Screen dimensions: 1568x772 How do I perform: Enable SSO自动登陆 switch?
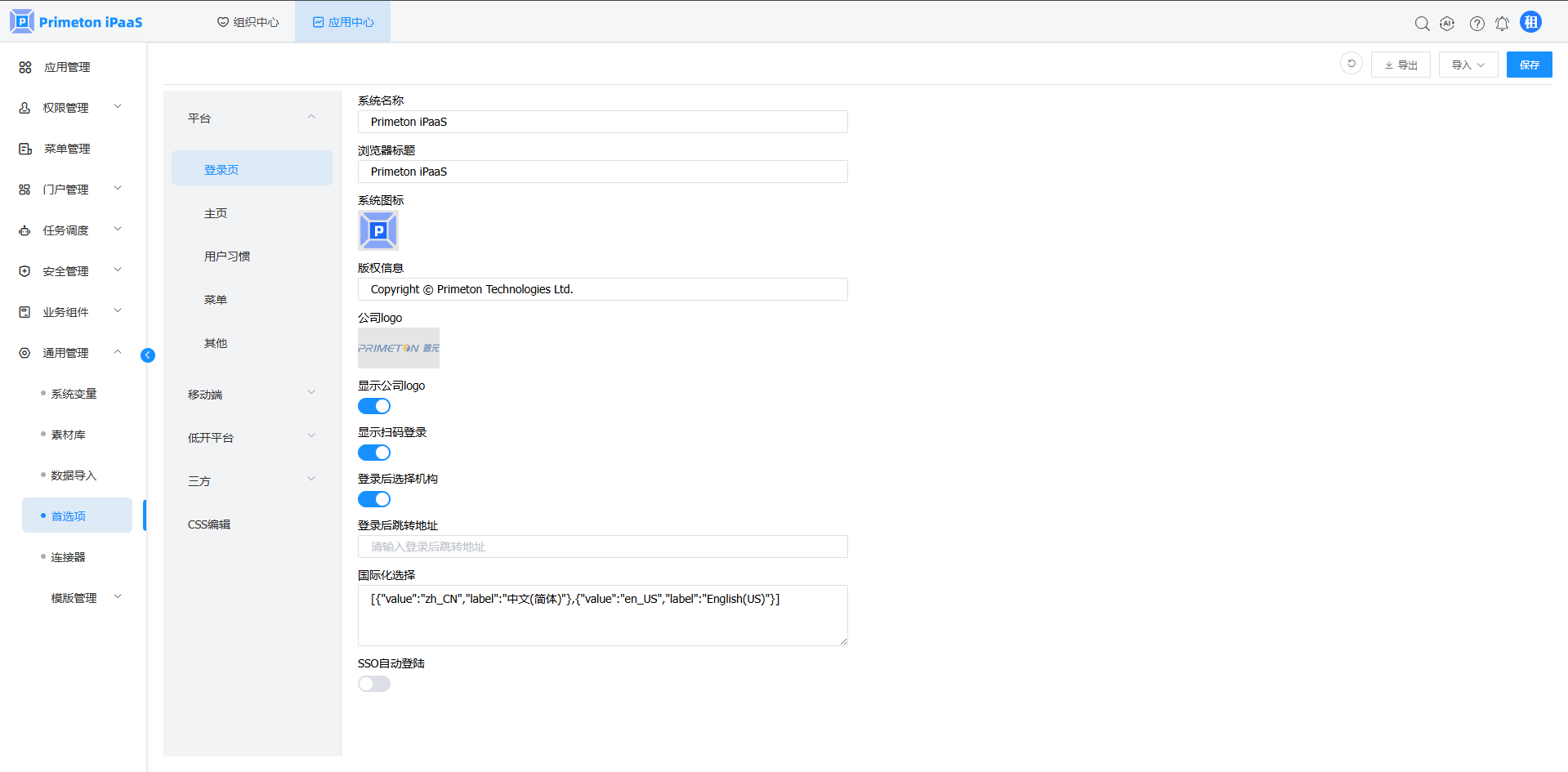click(374, 684)
